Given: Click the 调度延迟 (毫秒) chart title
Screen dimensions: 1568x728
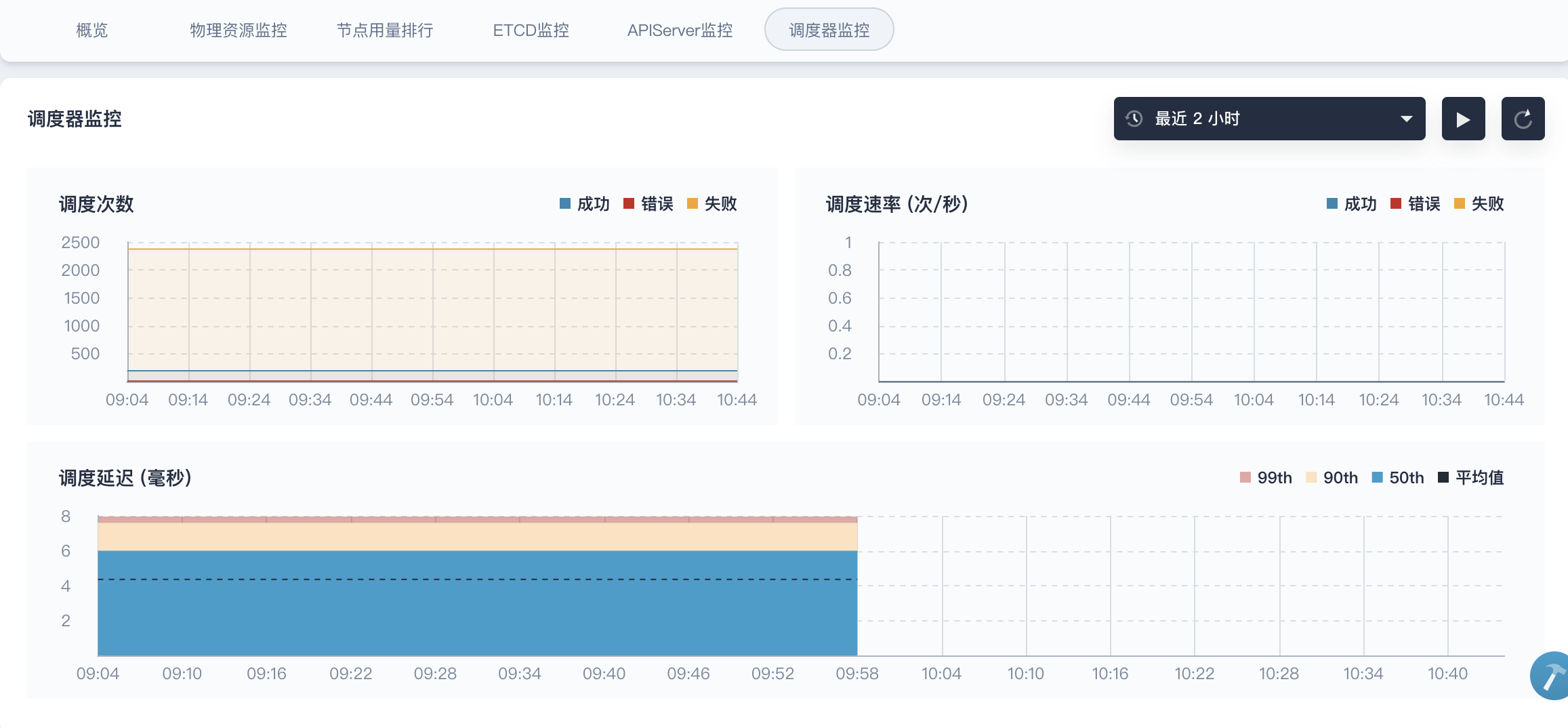Looking at the screenshot, I should tap(125, 478).
